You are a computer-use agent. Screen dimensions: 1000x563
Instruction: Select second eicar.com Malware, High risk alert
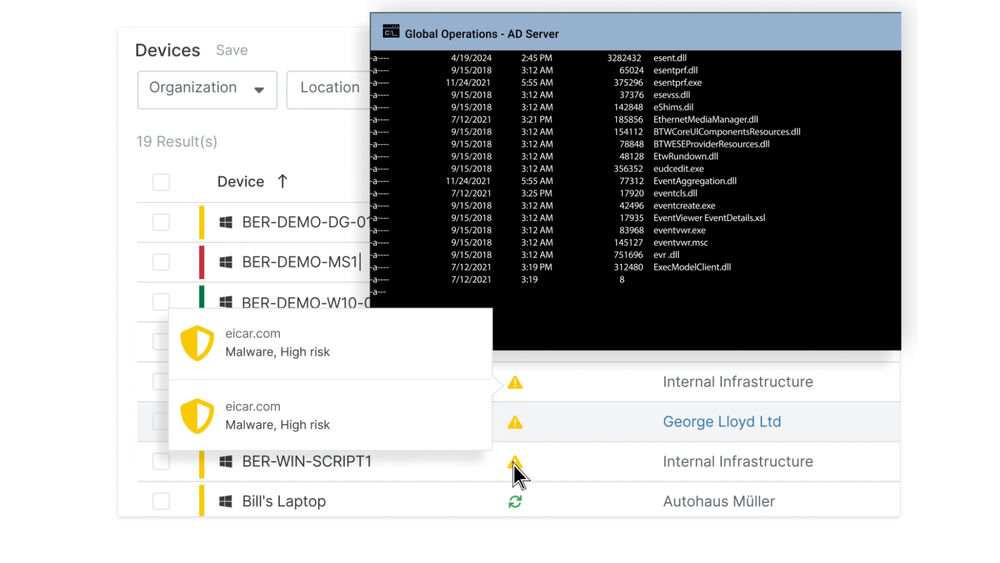330,416
